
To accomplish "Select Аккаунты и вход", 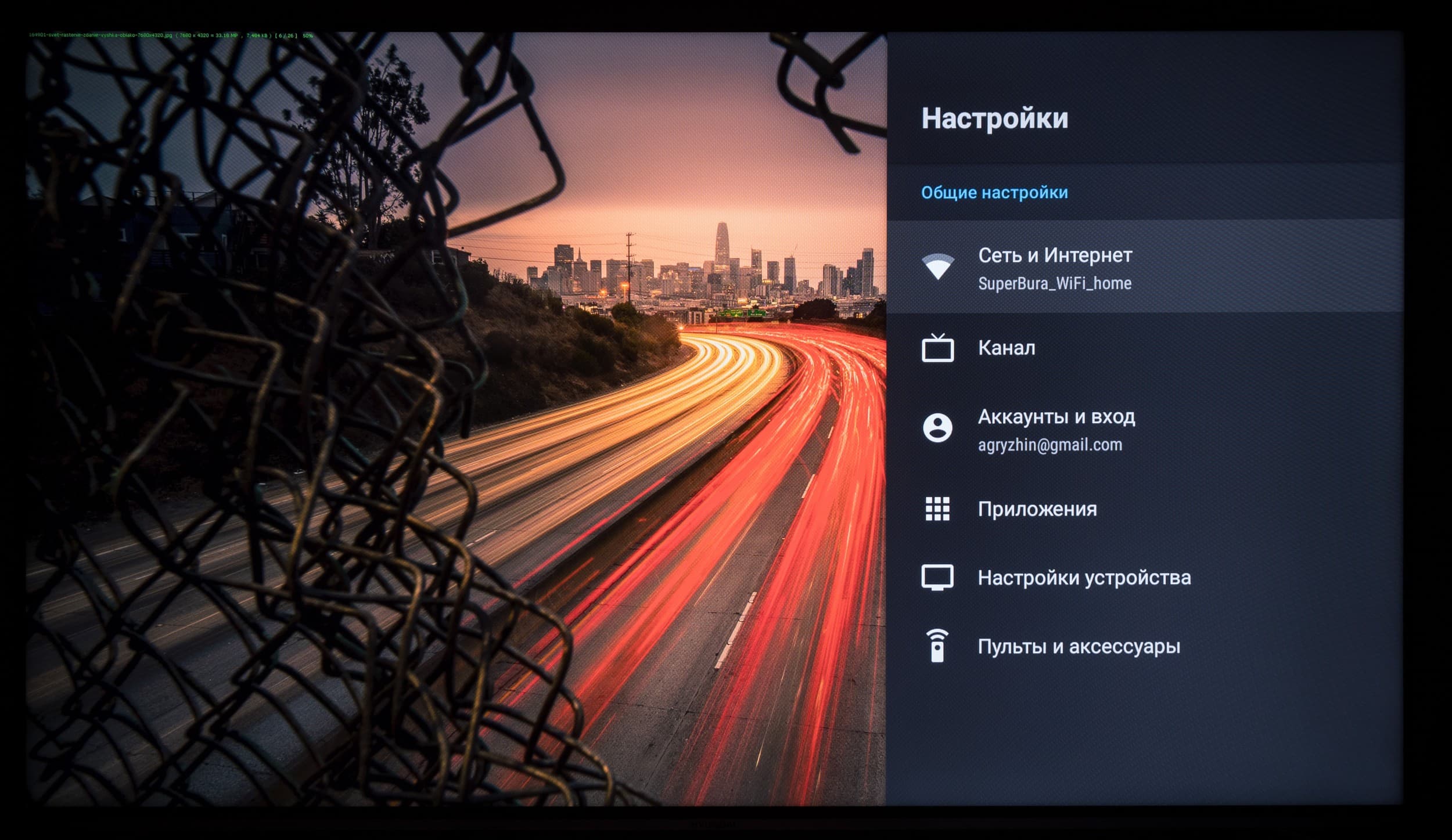I will (1056, 417).
